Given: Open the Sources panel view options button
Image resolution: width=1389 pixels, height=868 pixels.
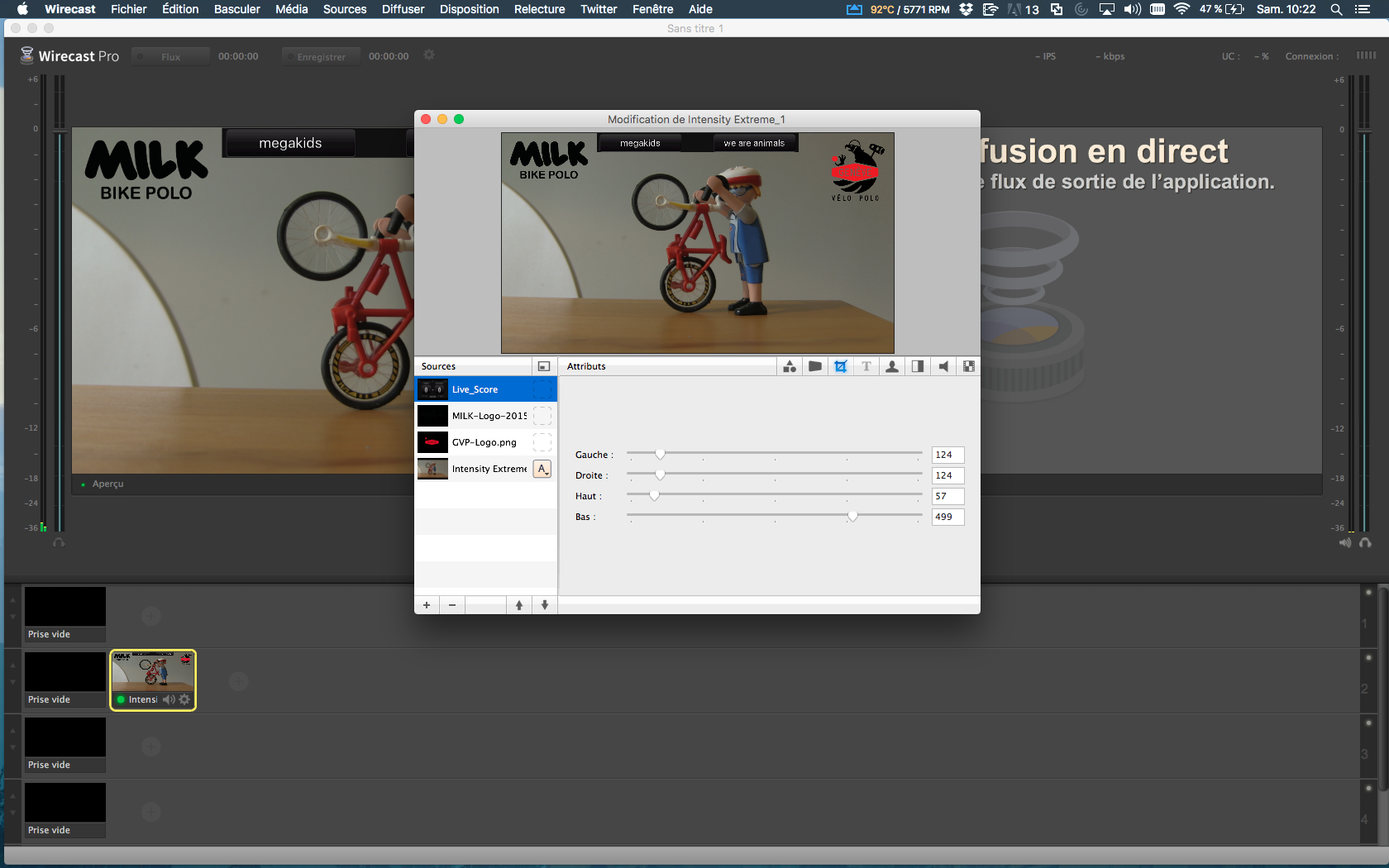Looking at the screenshot, I should [x=543, y=366].
